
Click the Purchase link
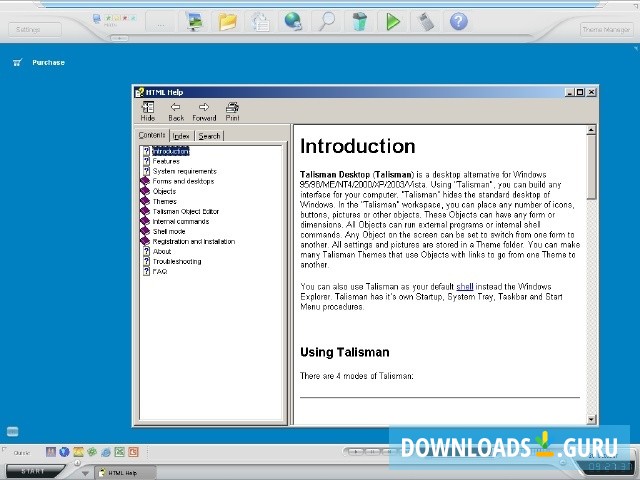tap(49, 62)
